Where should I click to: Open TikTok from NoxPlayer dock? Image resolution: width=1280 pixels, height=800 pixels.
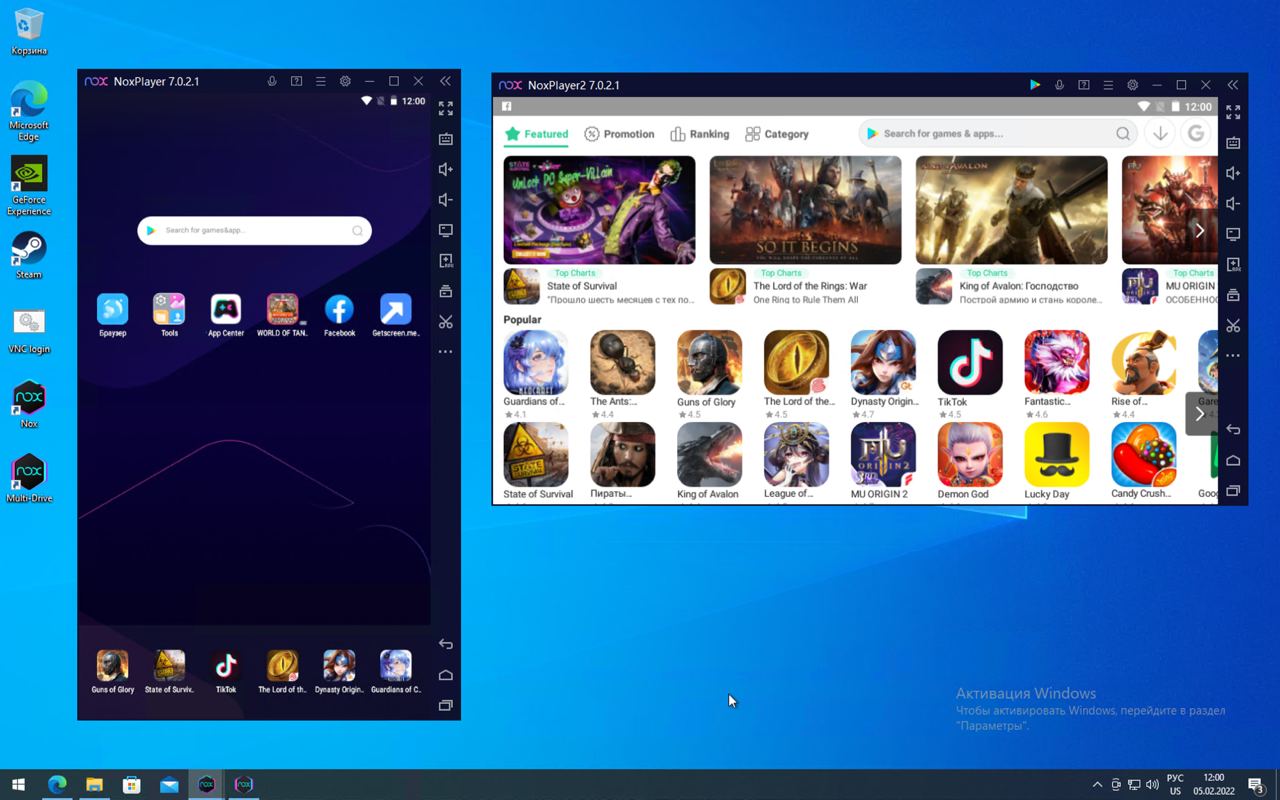coord(226,666)
